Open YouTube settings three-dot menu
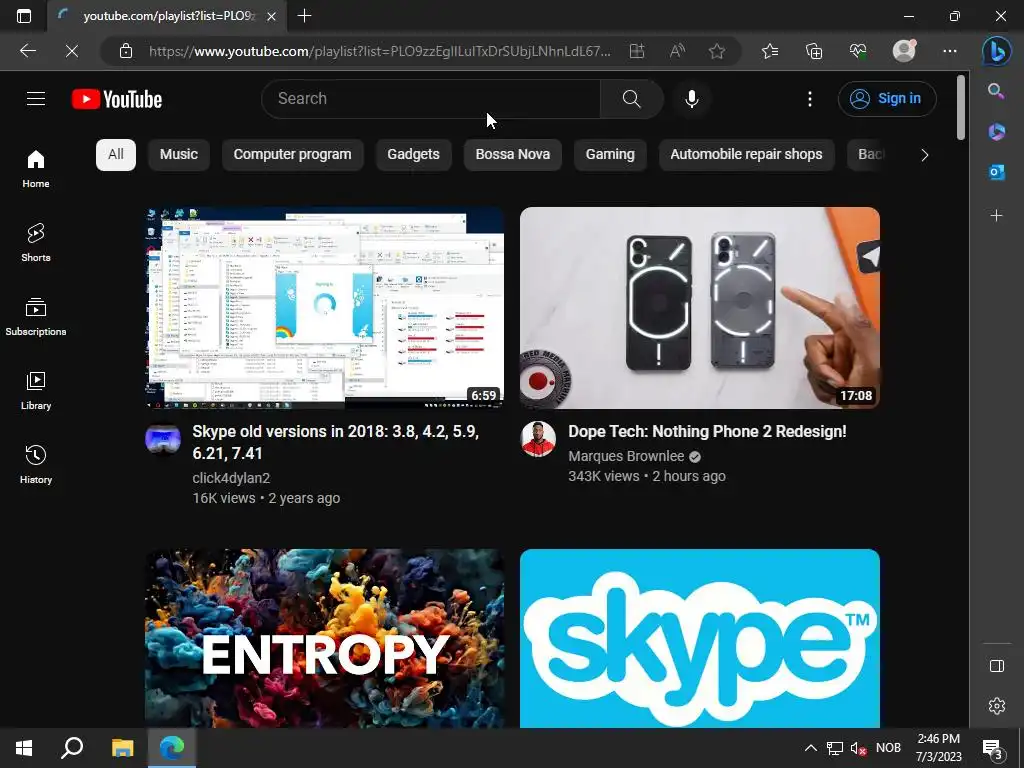This screenshot has height=768, width=1024. 810,99
